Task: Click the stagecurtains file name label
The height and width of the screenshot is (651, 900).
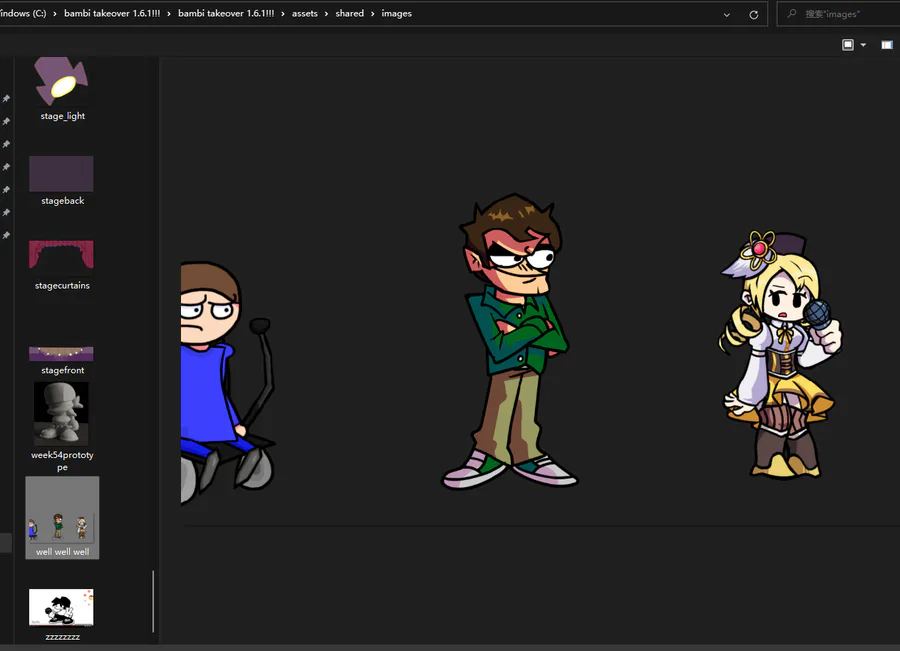Action: click(63, 286)
